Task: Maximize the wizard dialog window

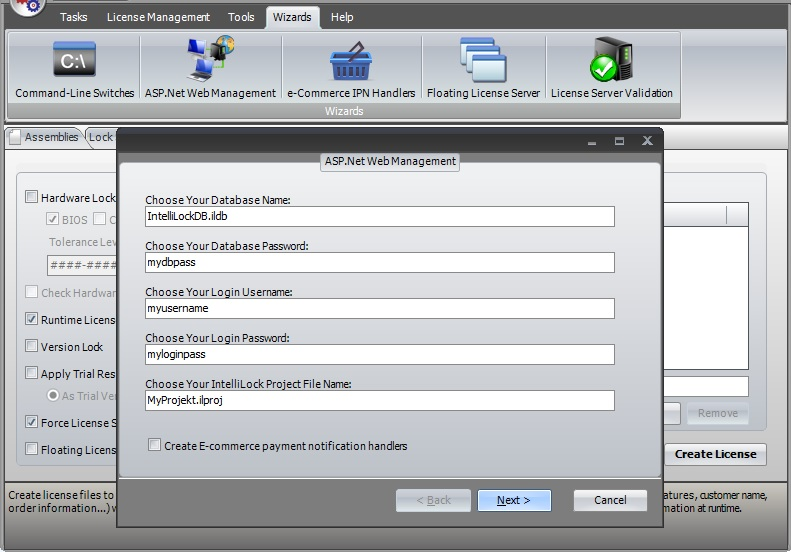Action: tap(619, 141)
